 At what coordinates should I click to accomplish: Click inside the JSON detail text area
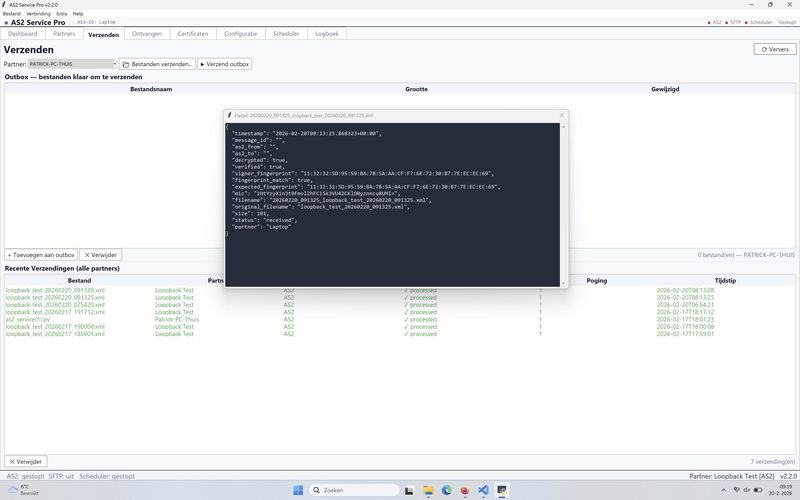(392, 204)
